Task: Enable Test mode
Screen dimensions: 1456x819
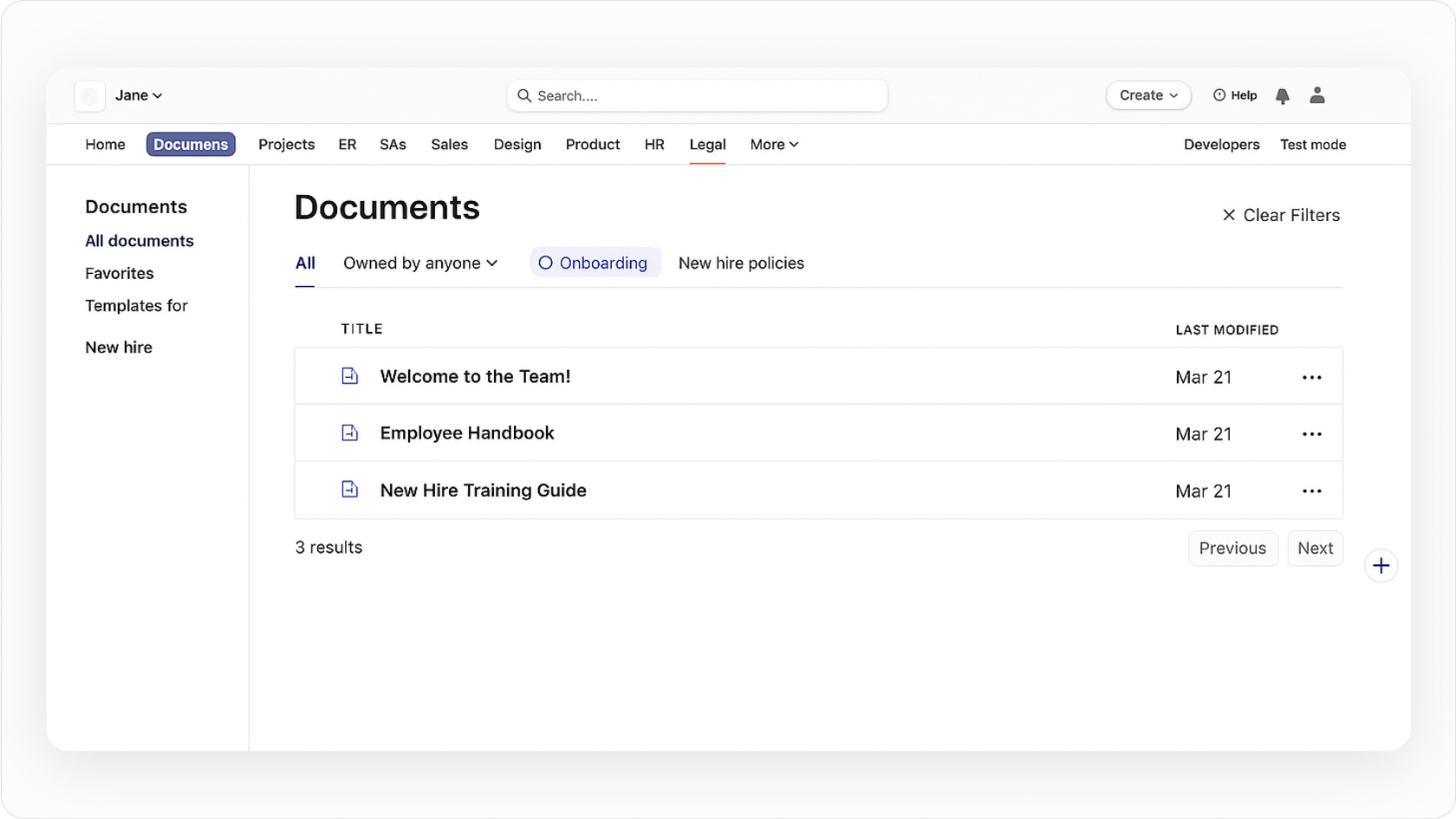Action: point(1313,144)
